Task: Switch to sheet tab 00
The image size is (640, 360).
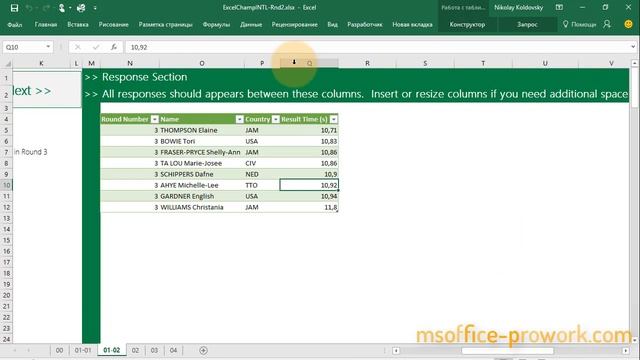Action: tap(60, 350)
